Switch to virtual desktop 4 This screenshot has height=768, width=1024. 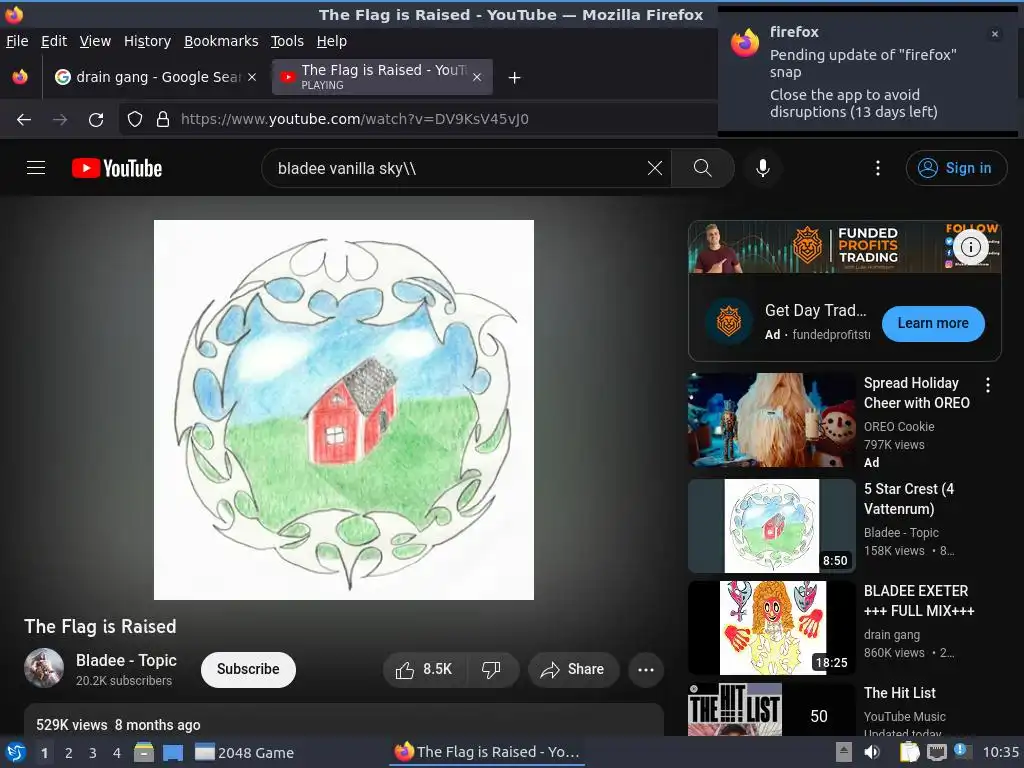coord(117,753)
